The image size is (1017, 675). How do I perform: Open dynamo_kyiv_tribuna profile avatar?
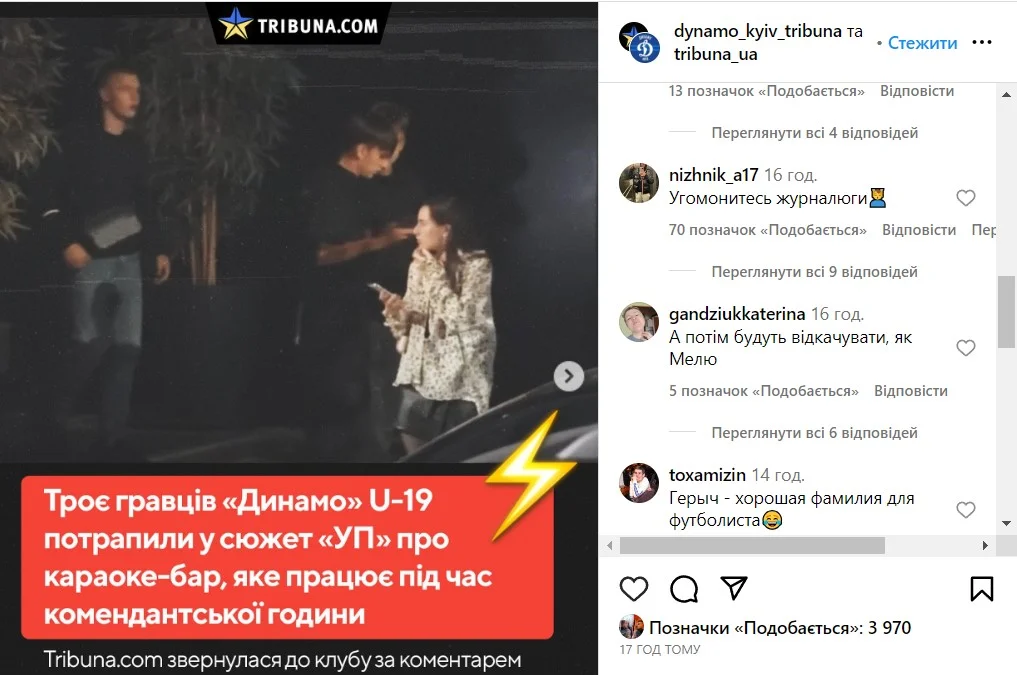coord(639,42)
